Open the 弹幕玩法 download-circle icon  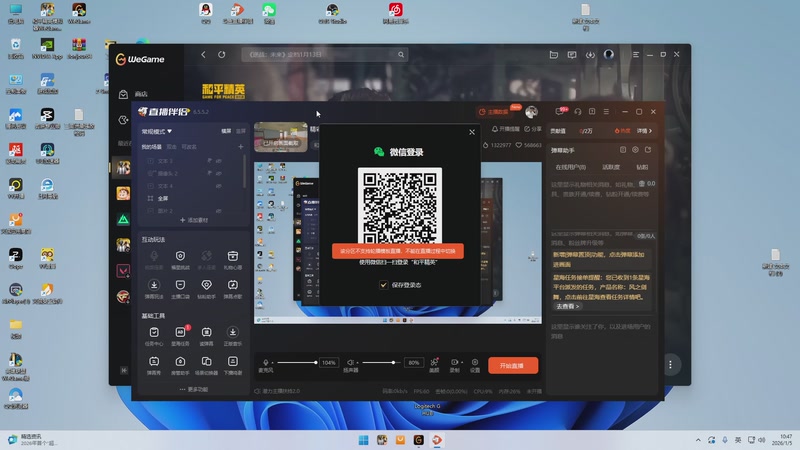(154, 285)
